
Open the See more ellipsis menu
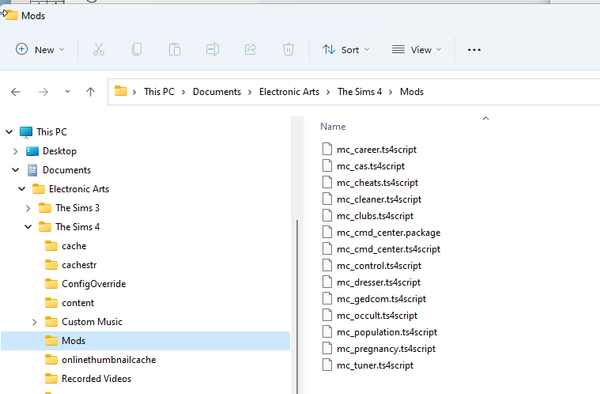(474, 50)
